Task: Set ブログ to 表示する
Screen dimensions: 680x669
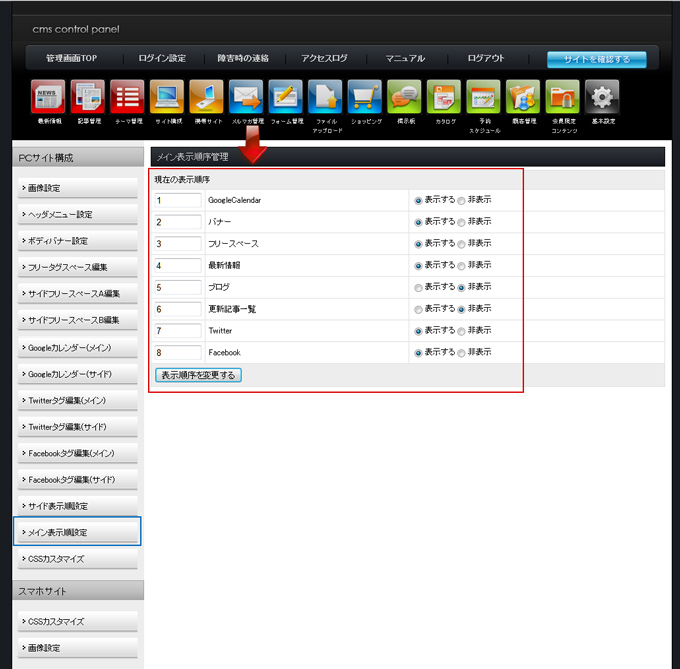Action: click(x=418, y=287)
